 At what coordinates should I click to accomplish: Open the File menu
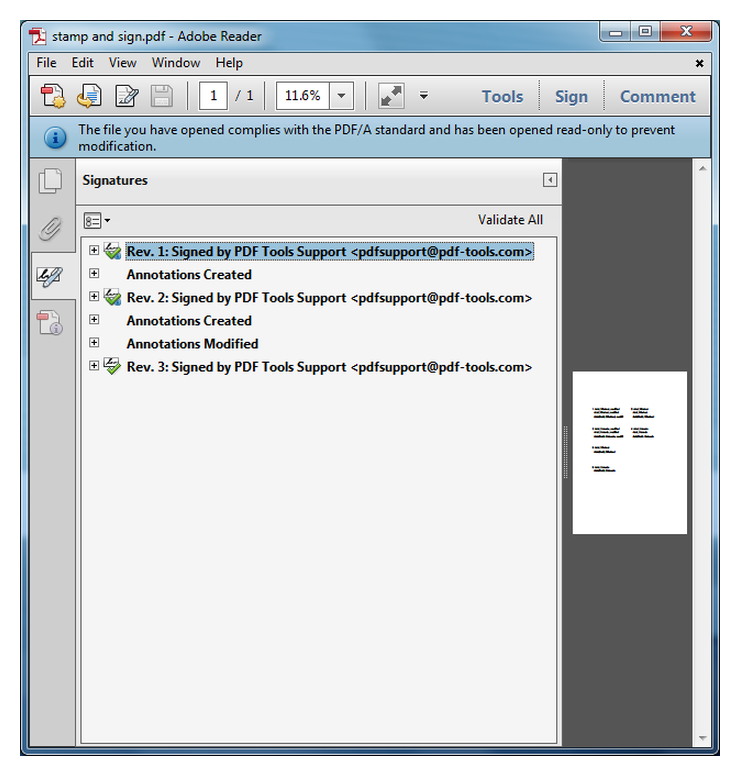(47, 63)
